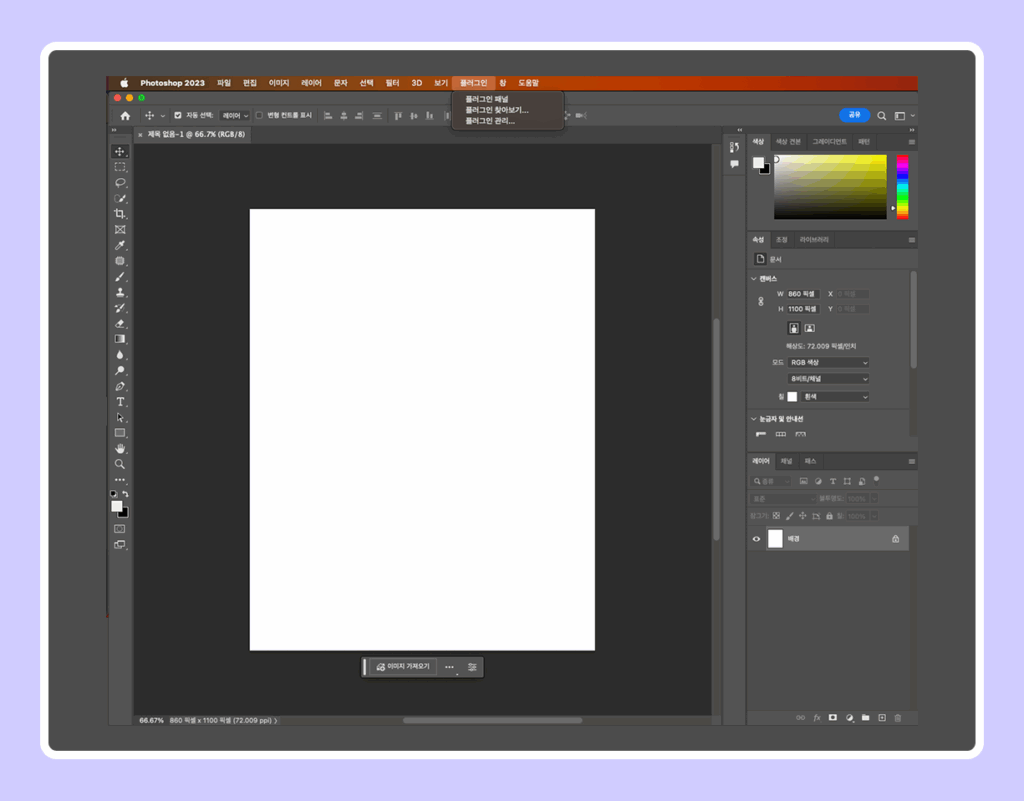The image size is (1024, 801).
Task: Open the 8비트/채널 bit depth dropdown
Action: click(828, 379)
